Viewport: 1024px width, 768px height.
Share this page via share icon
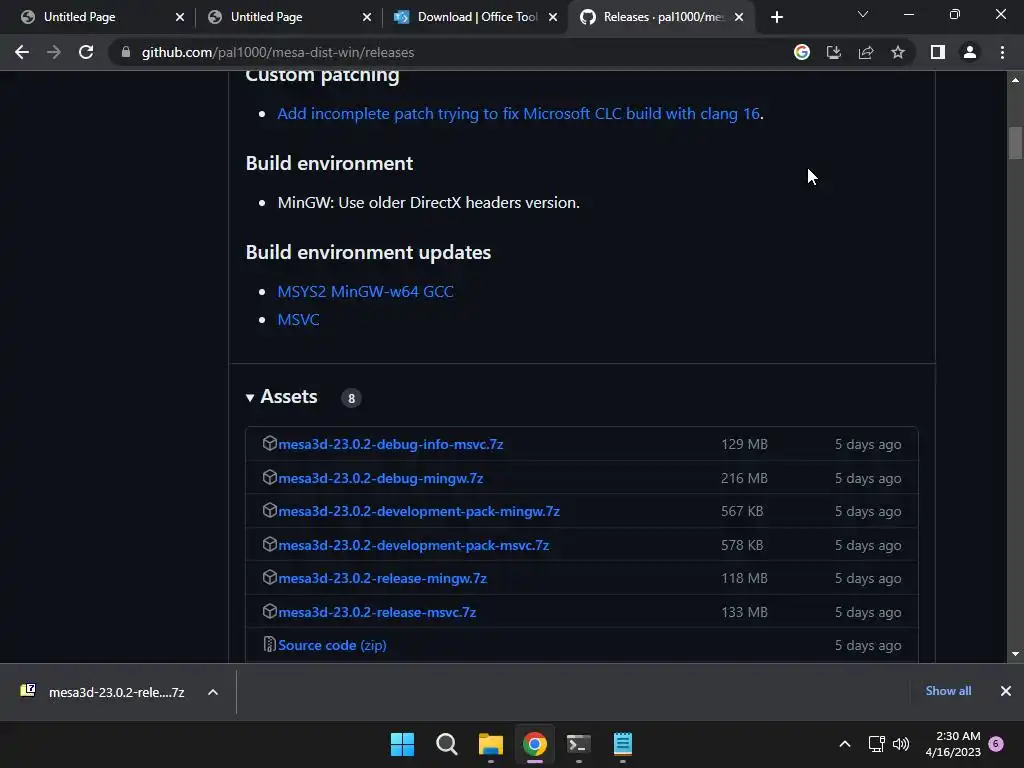pyautogui.click(x=866, y=52)
